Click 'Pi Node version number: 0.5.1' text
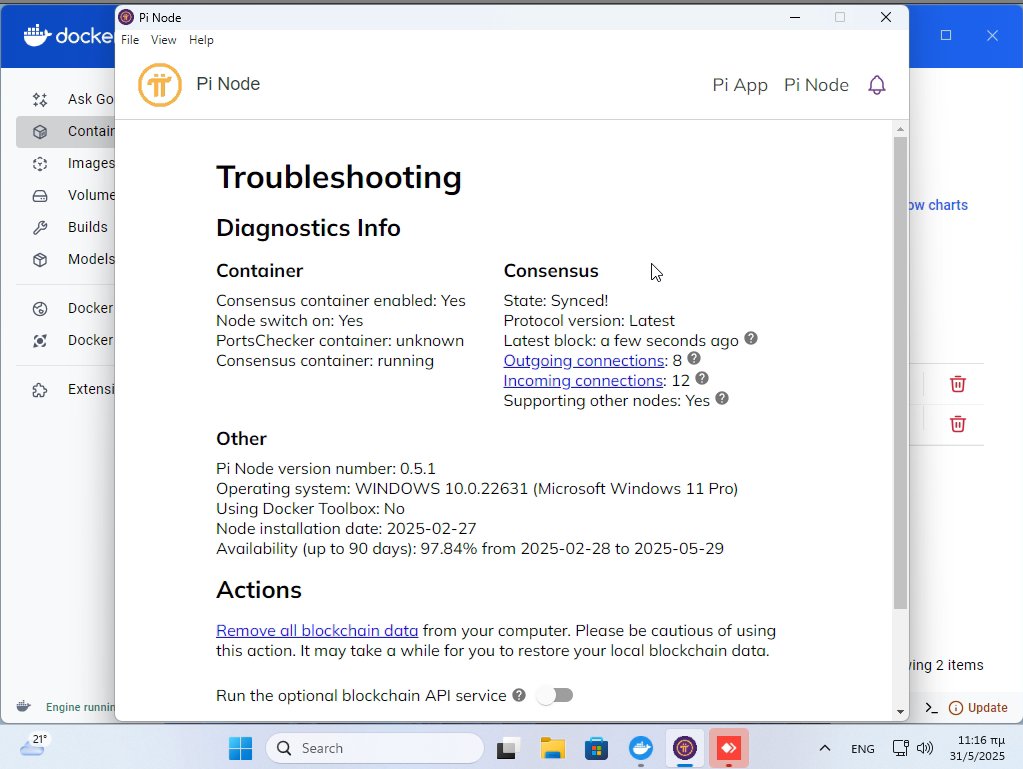 coord(326,468)
